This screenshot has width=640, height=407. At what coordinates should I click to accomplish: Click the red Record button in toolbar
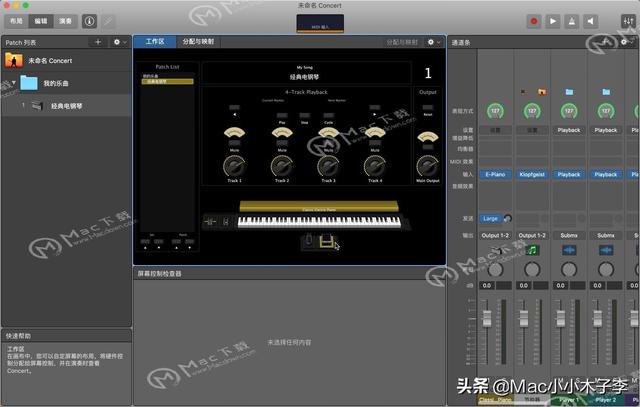[533, 21]
